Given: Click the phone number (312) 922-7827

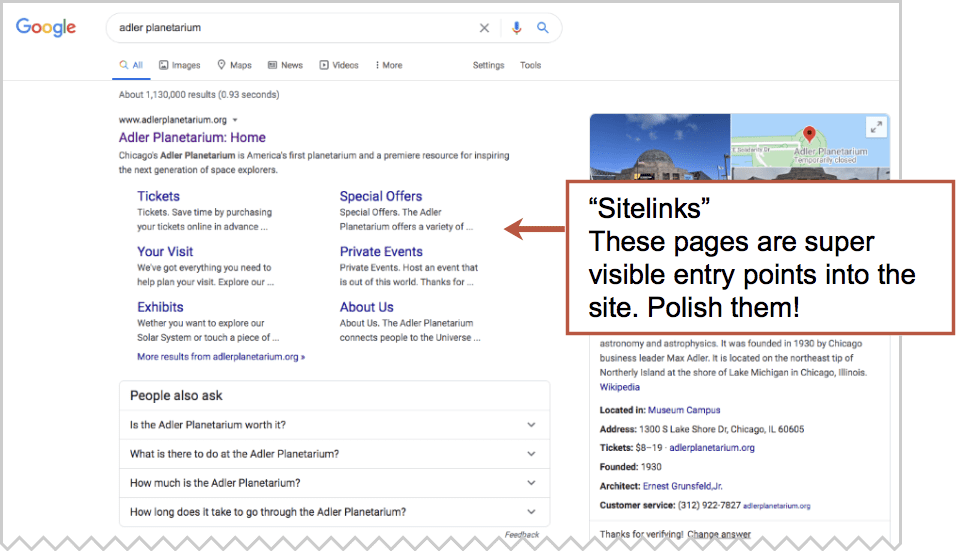Looking at the screenshot, I should click(709, 506).
